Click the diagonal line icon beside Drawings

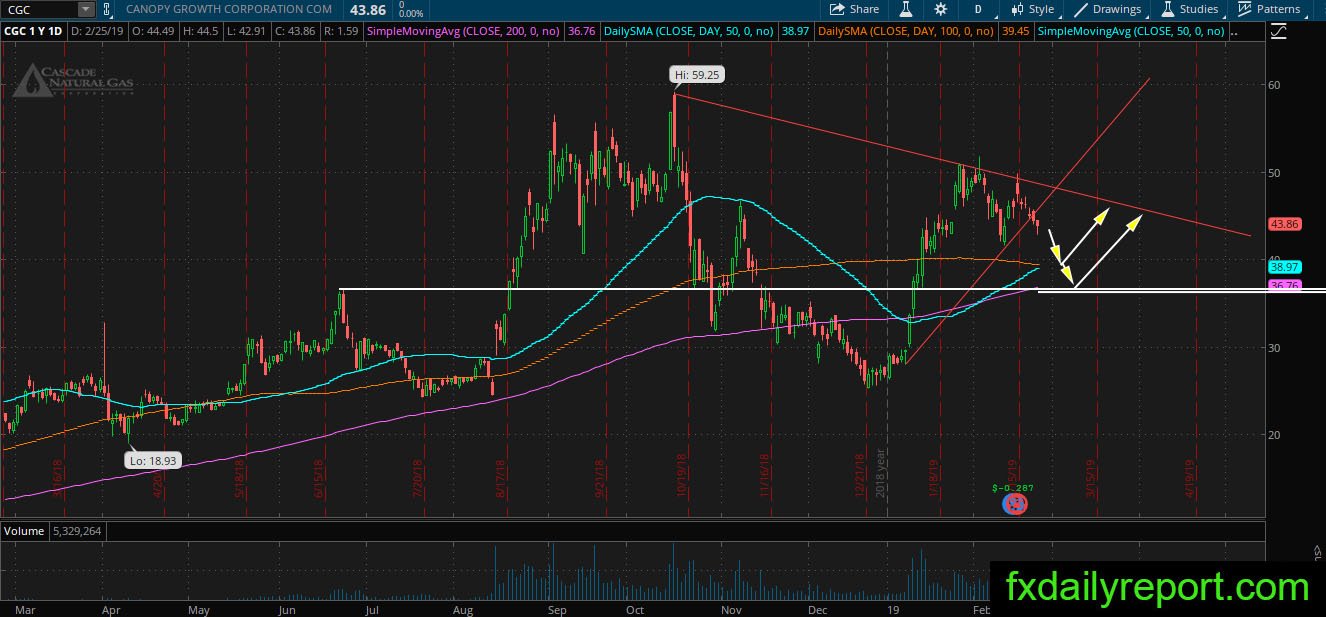point(1081,9)
